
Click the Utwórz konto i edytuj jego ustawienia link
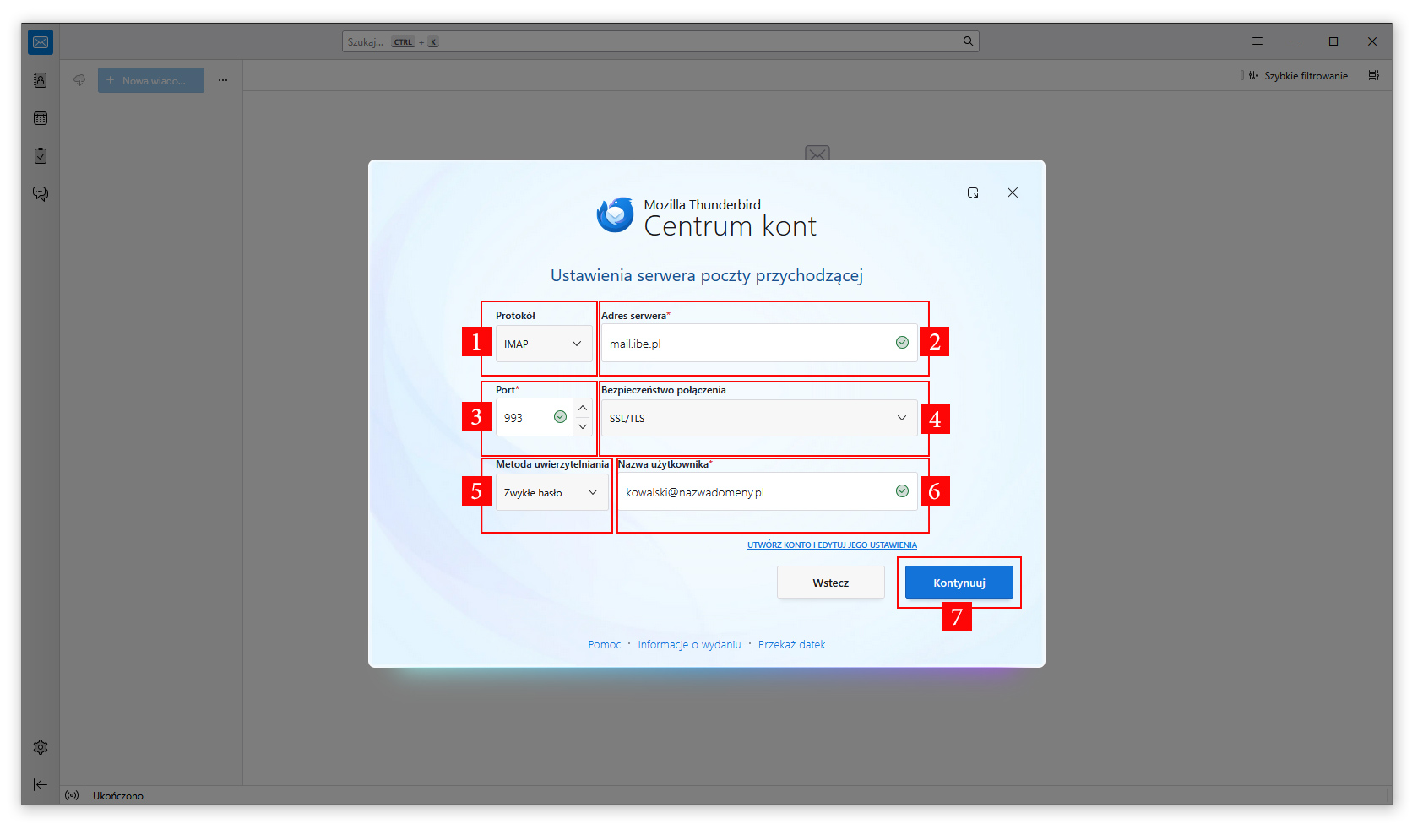pyautogui.click(x=831, y=545)
